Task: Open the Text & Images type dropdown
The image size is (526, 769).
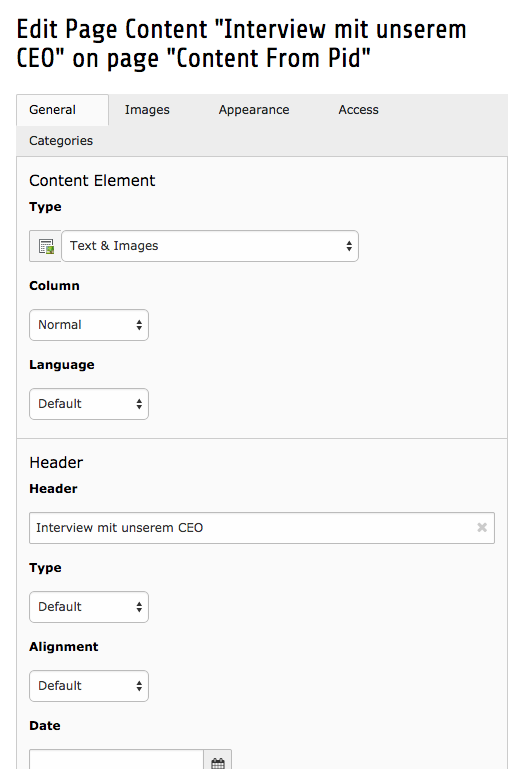Action: (x=210, y=246)
